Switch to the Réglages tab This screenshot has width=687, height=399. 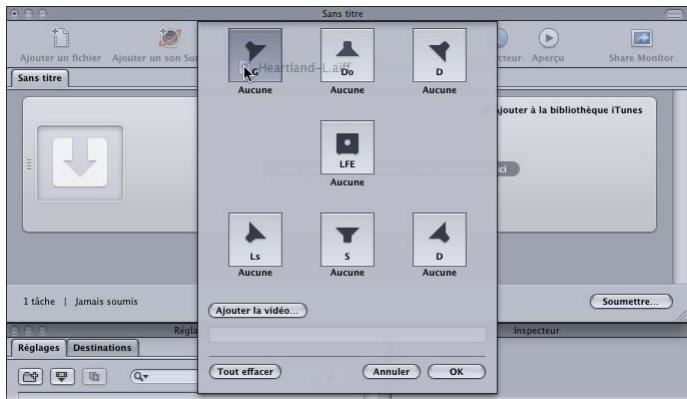[39, 348]
